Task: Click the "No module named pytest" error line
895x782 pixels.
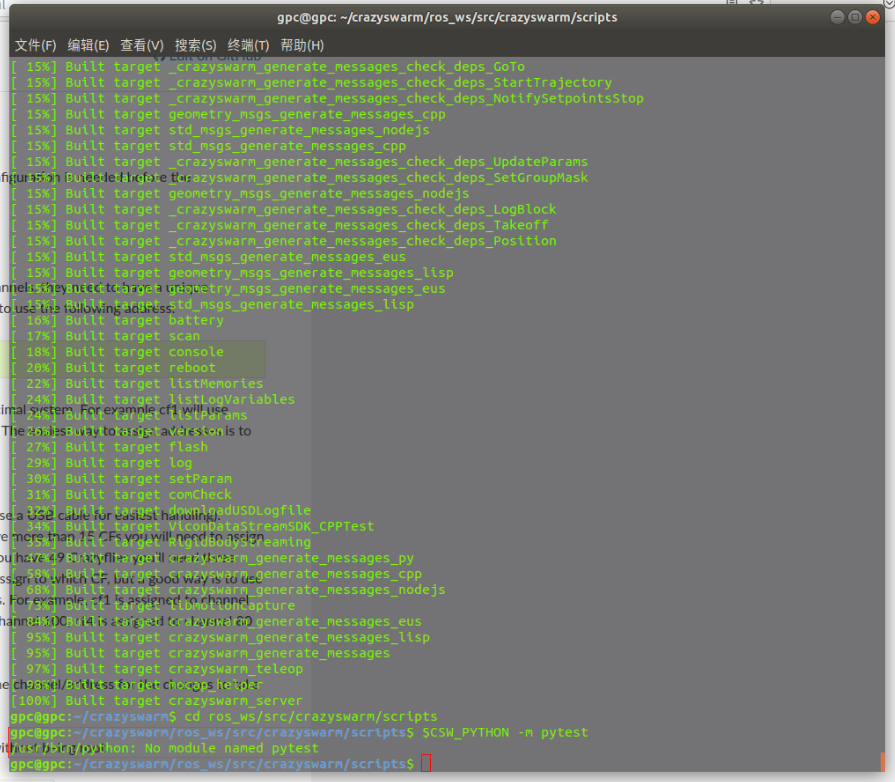Action: click(x=200, y=748)
